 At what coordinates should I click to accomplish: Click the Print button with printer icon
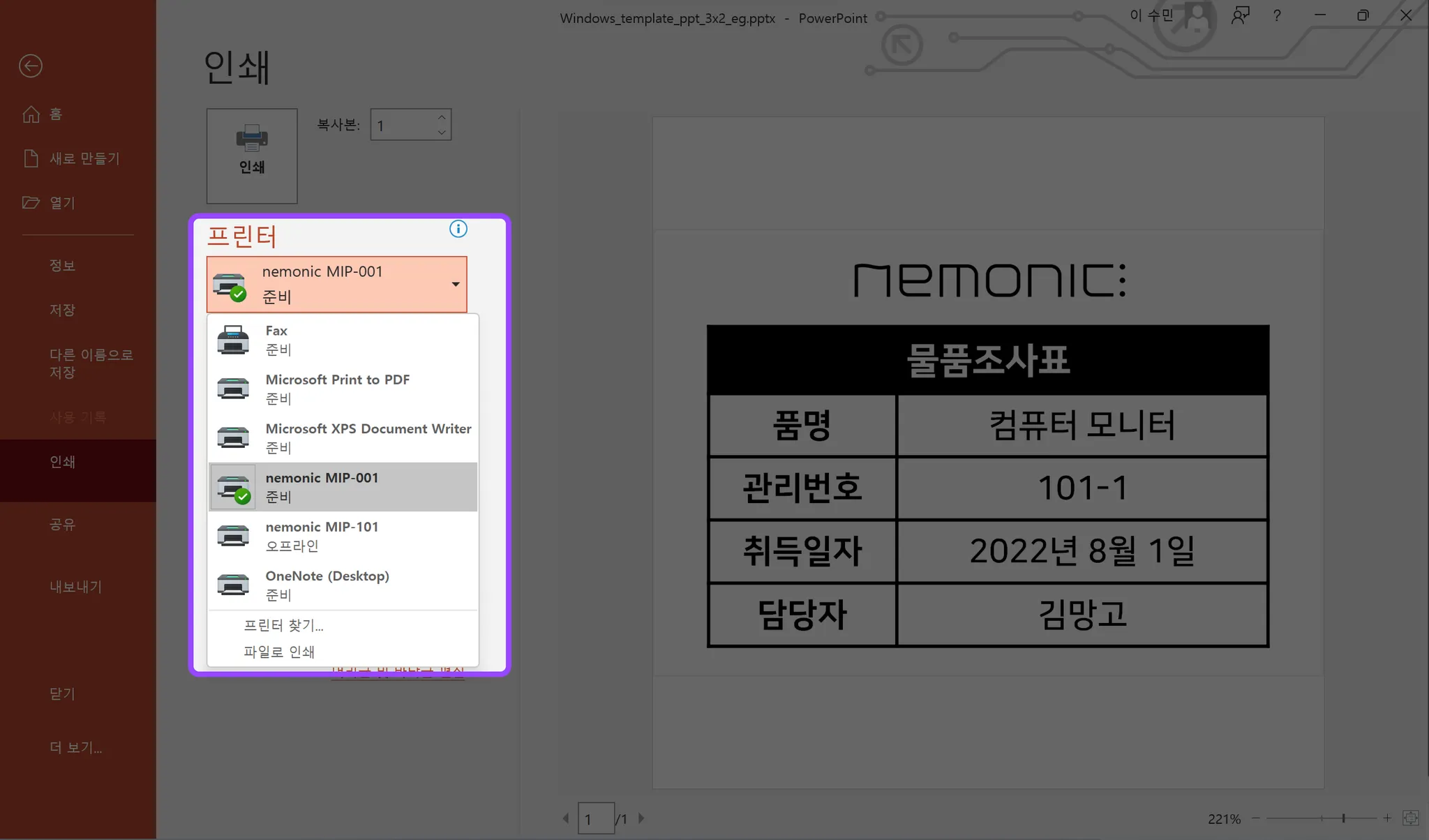coord(252,155)
